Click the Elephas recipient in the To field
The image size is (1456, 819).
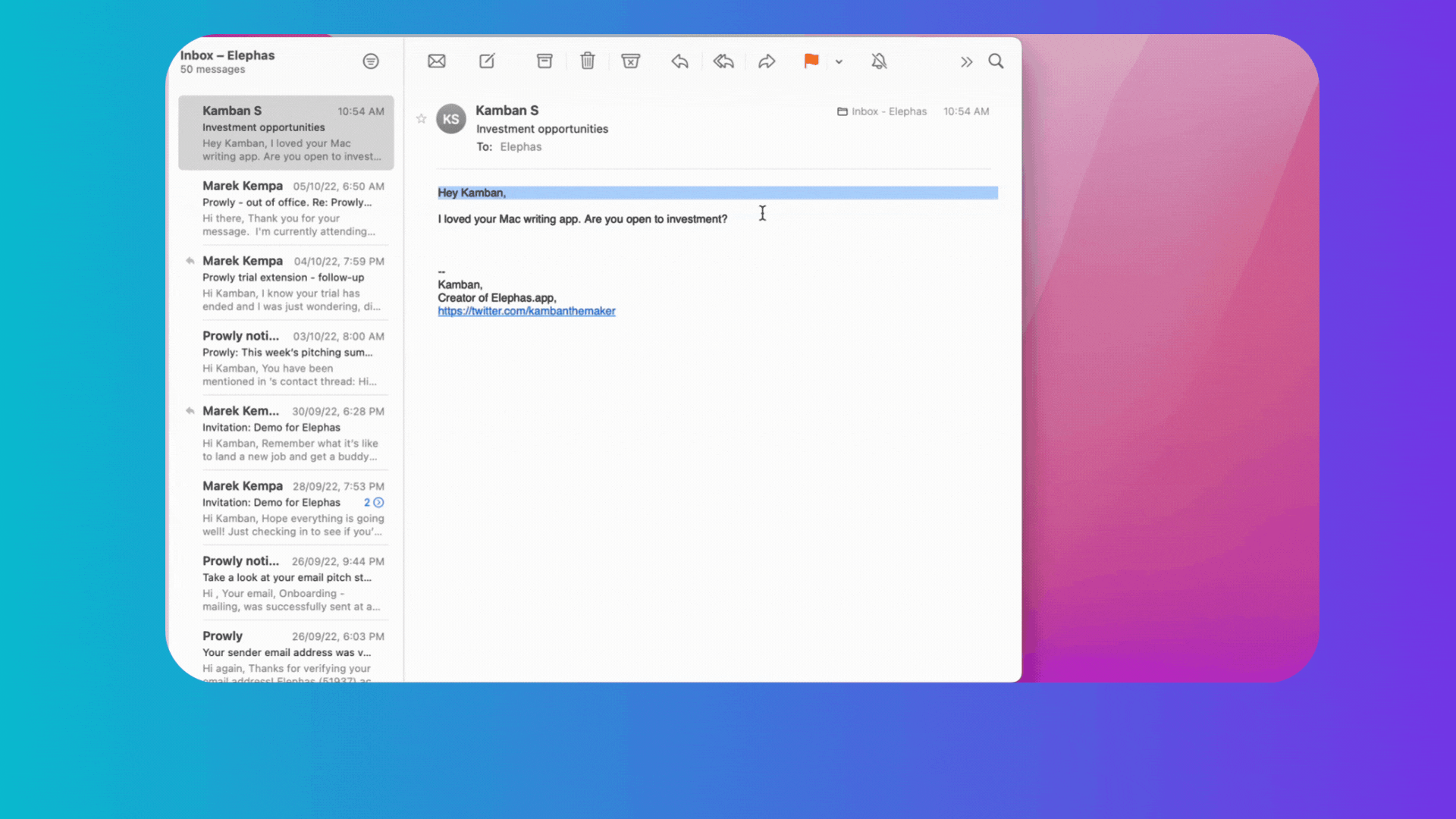point(521,147)
